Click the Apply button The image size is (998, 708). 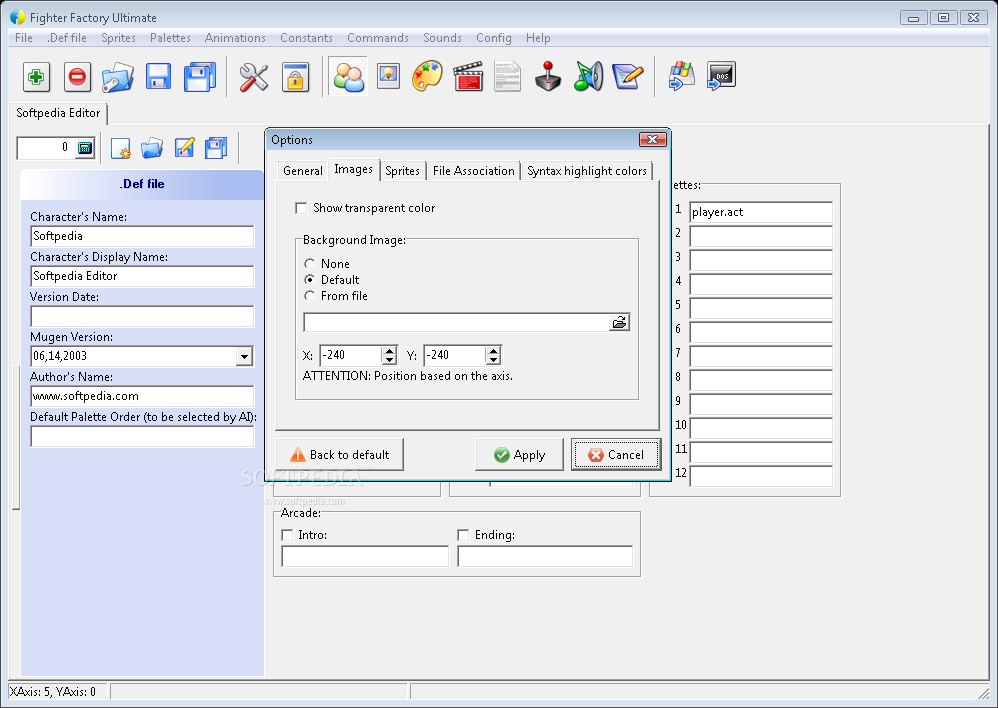519,455
